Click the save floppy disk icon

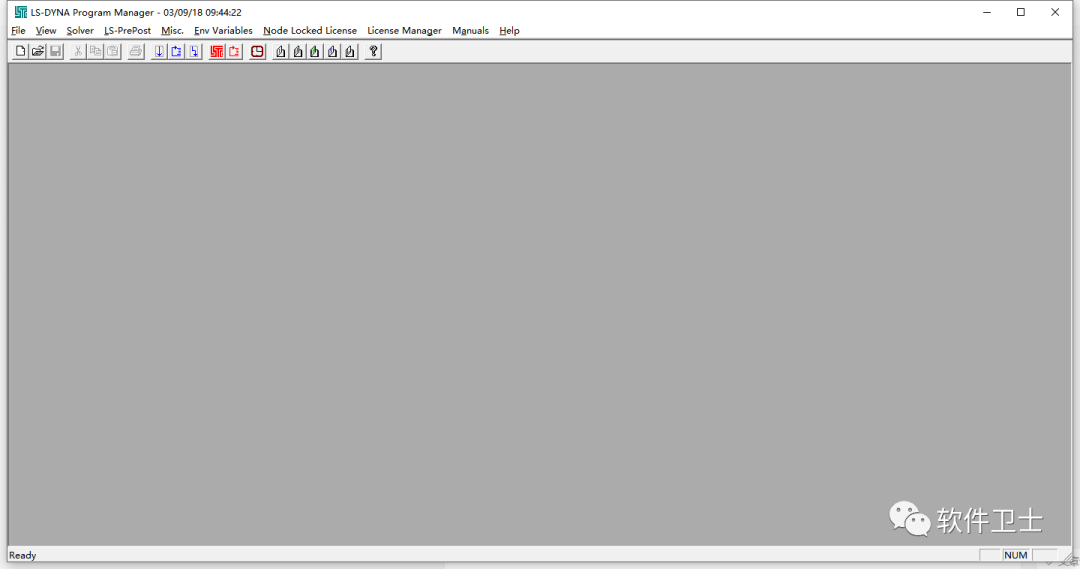tap(56, 52)
